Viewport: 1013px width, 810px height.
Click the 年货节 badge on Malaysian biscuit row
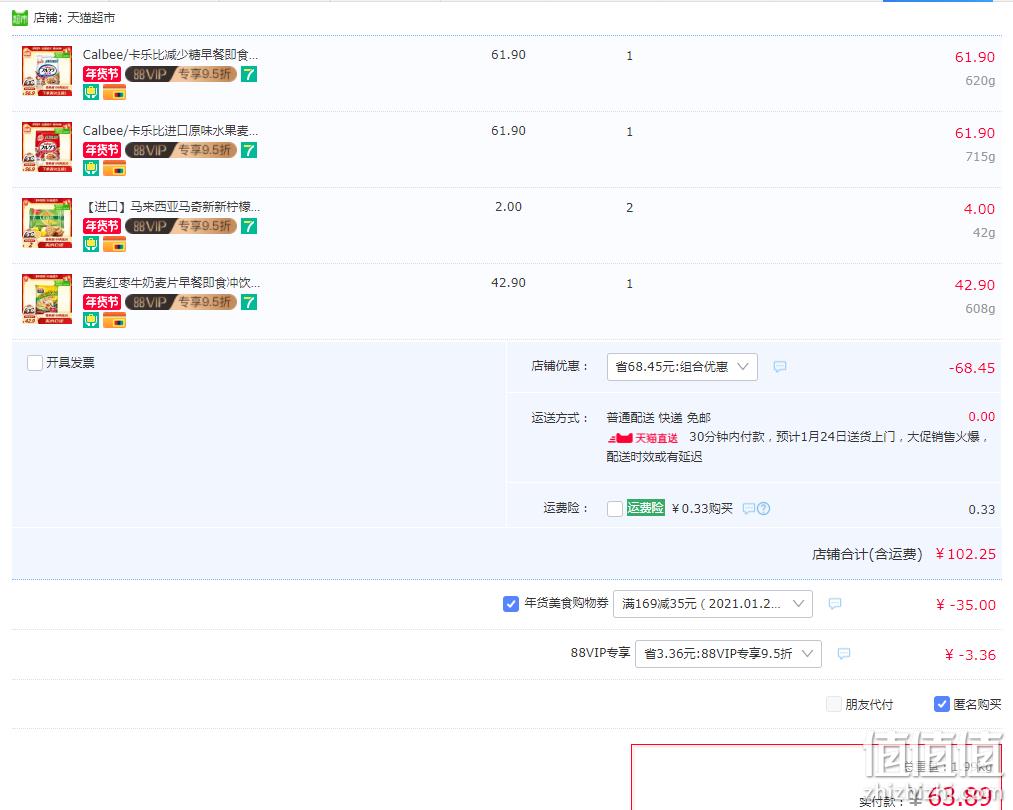click(101, 226)
